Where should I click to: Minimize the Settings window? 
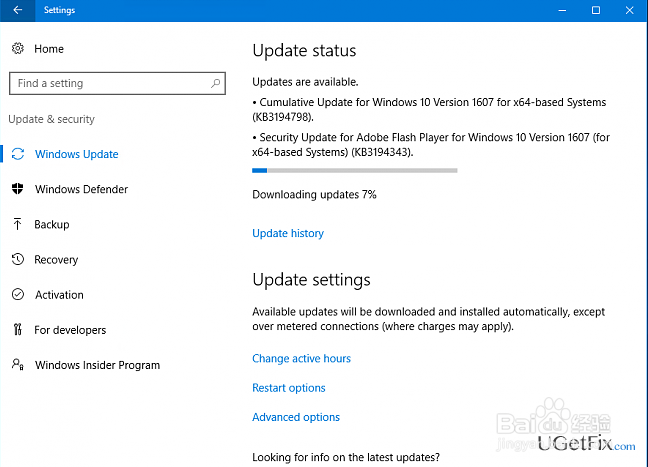click(x=562, y=10)
